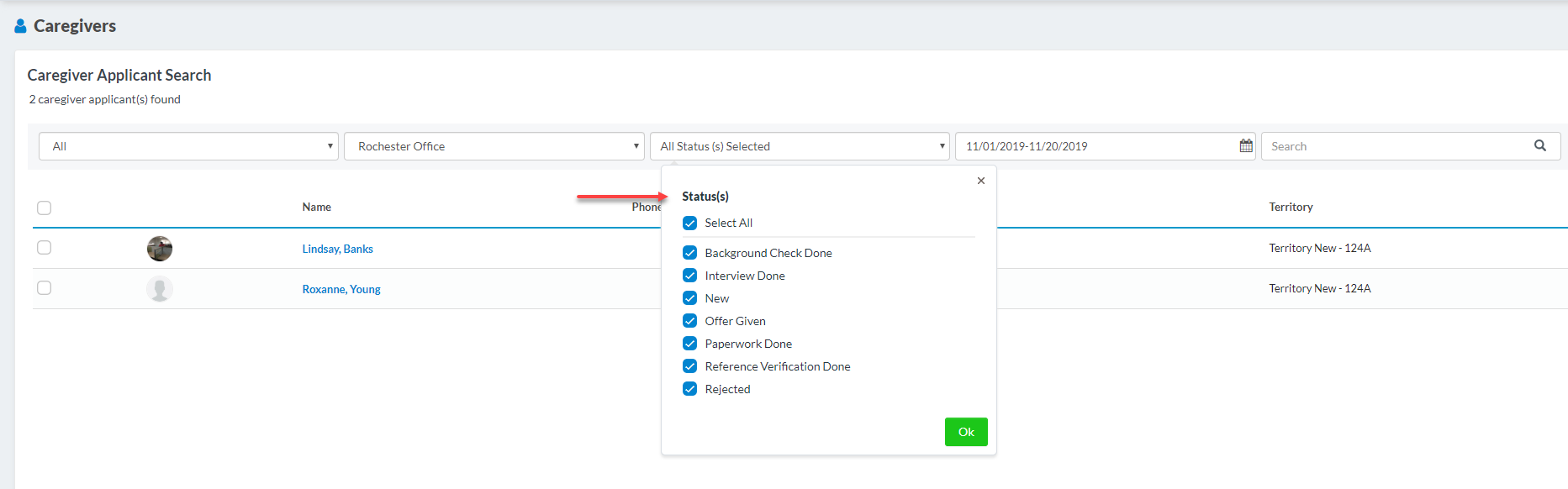Expand the All Status(s) Selected dropdown
This screenshot has height=489, width=1568.
pyautogui.click(x=799, y=146)
